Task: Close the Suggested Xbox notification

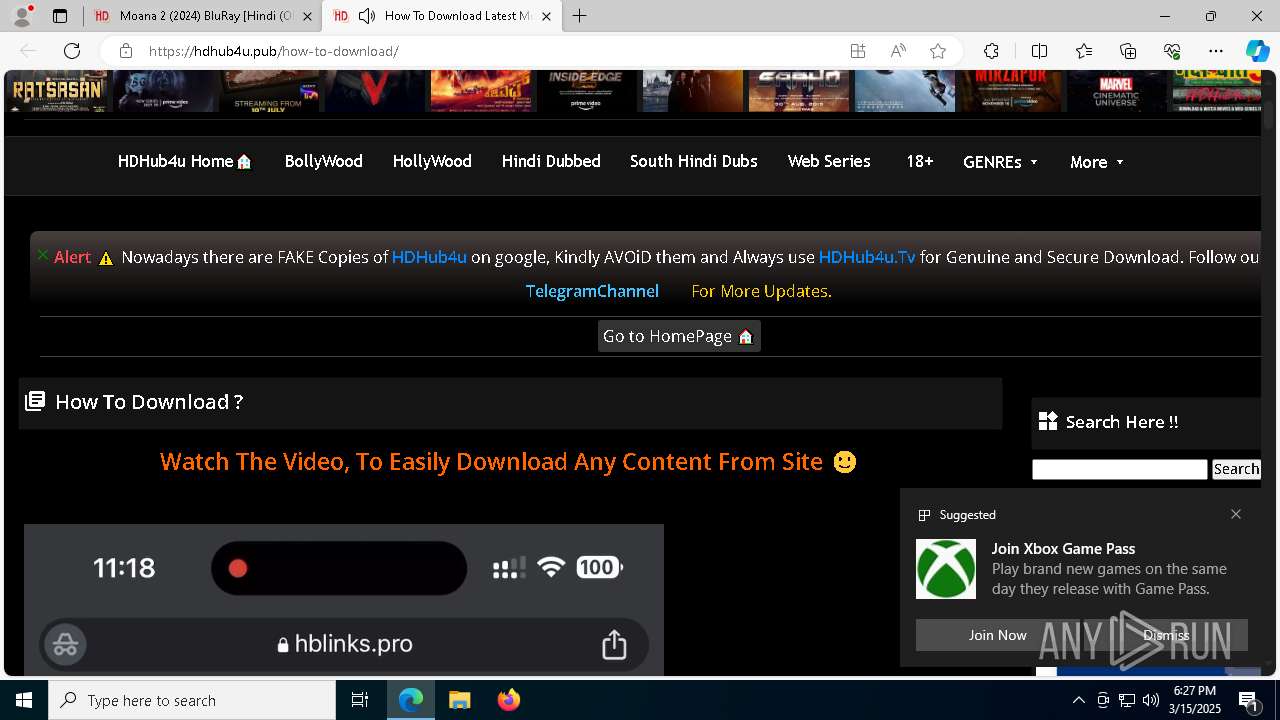Action: tap(1236, 514)
